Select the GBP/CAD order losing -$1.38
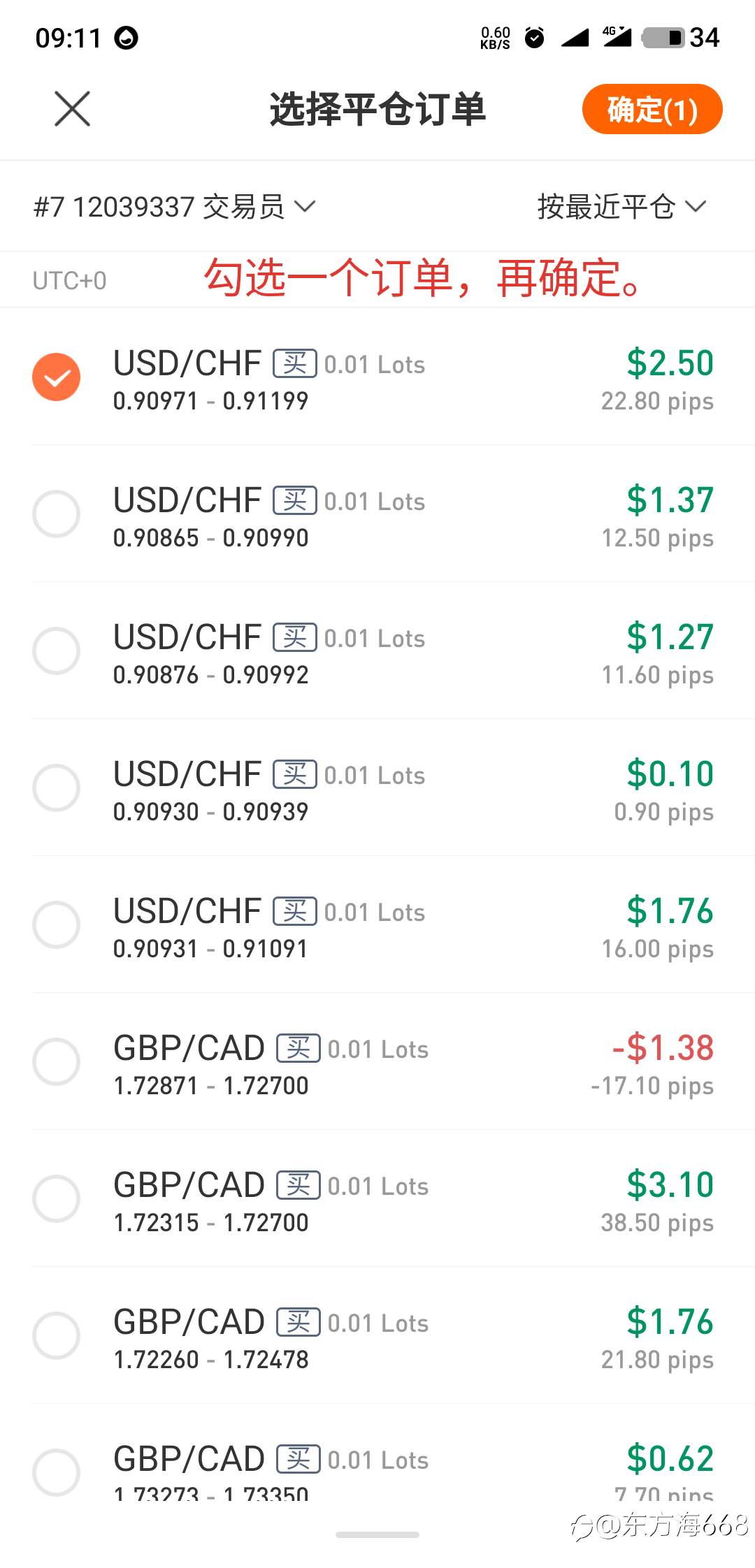Screen dimensions: 755x1568 pos(57,1062)
